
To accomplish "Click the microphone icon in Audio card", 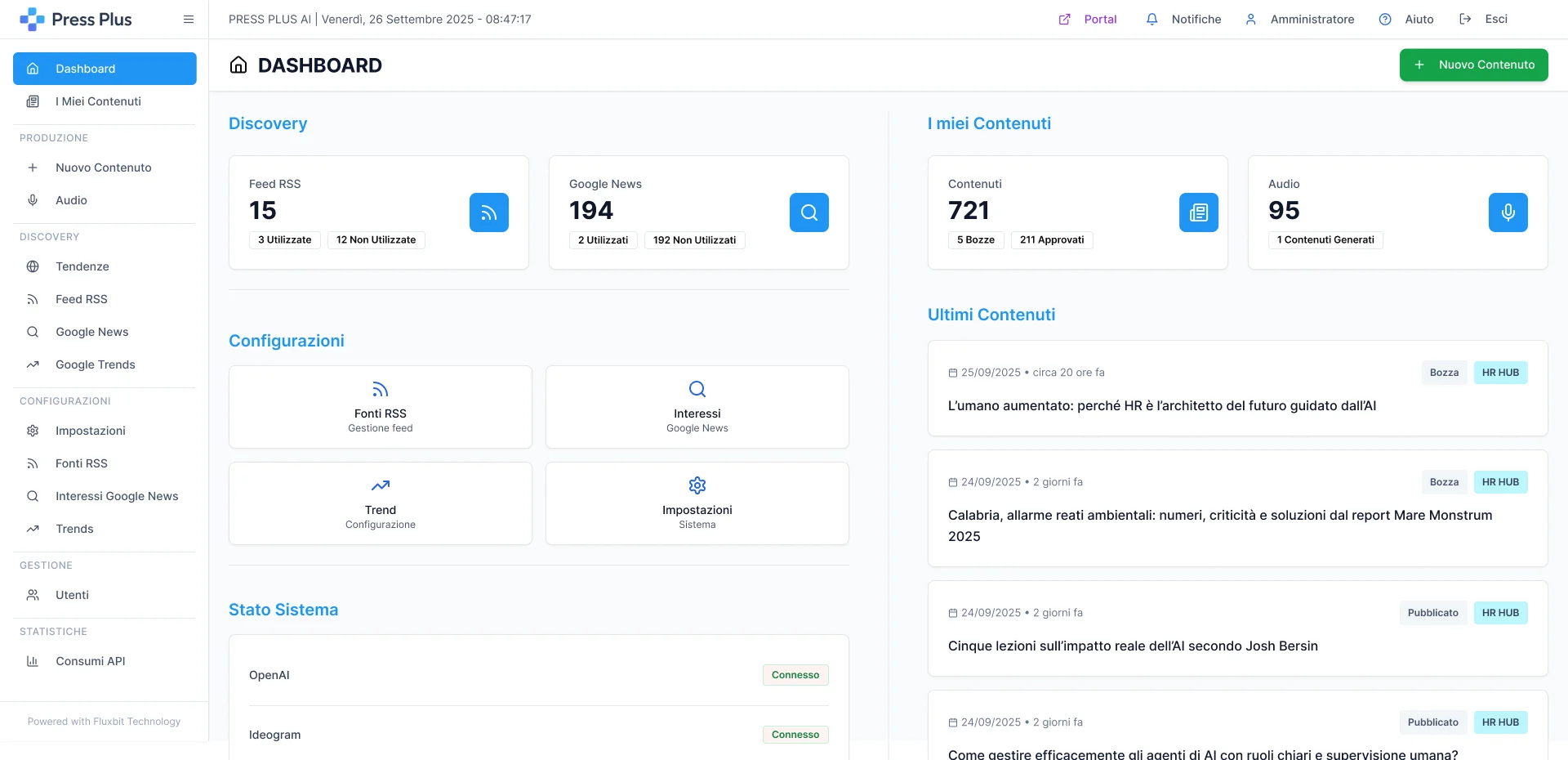I will (1508, 212).
